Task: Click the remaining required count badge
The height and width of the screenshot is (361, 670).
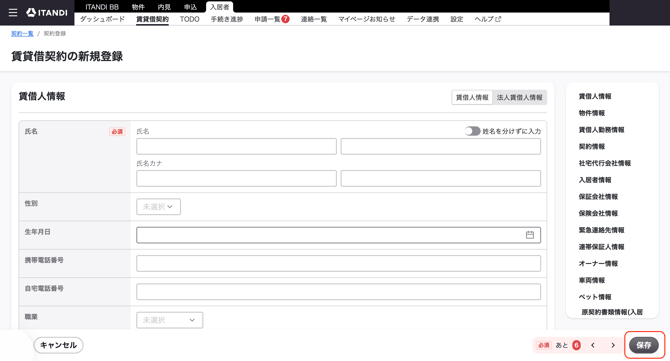Action: point(576,345)
